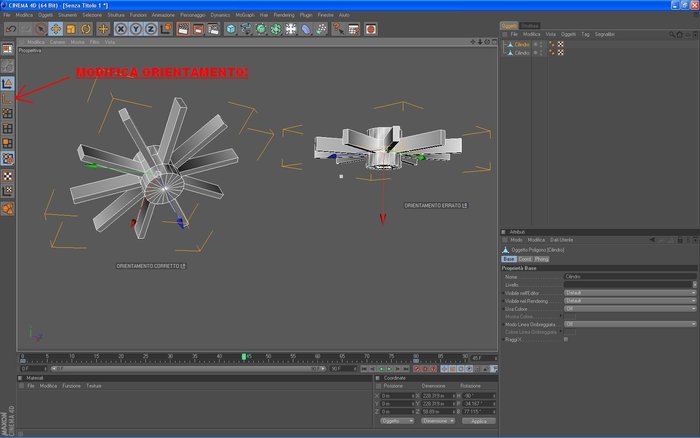Enable the Raggi X checkbox
Image resolution: width=700 pixels, height=438 pixels.
click(566, 340)
